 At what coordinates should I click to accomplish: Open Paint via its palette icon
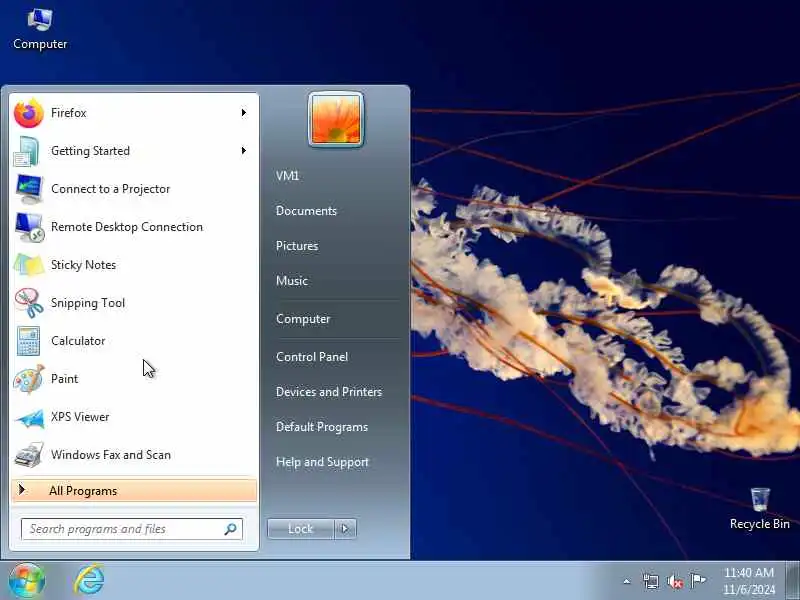click(29, 379)
